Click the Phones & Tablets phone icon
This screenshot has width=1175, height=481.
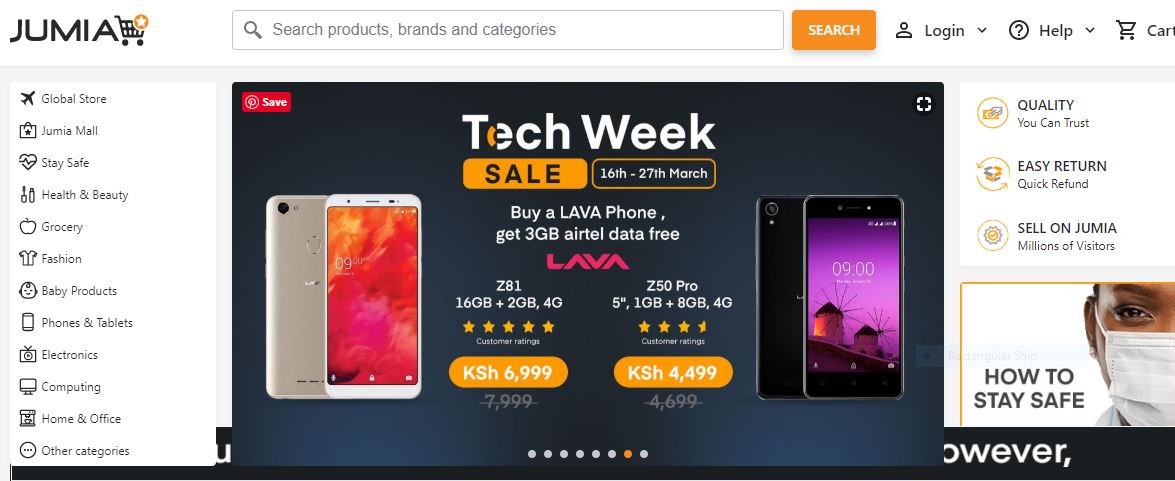coord(28,322)
